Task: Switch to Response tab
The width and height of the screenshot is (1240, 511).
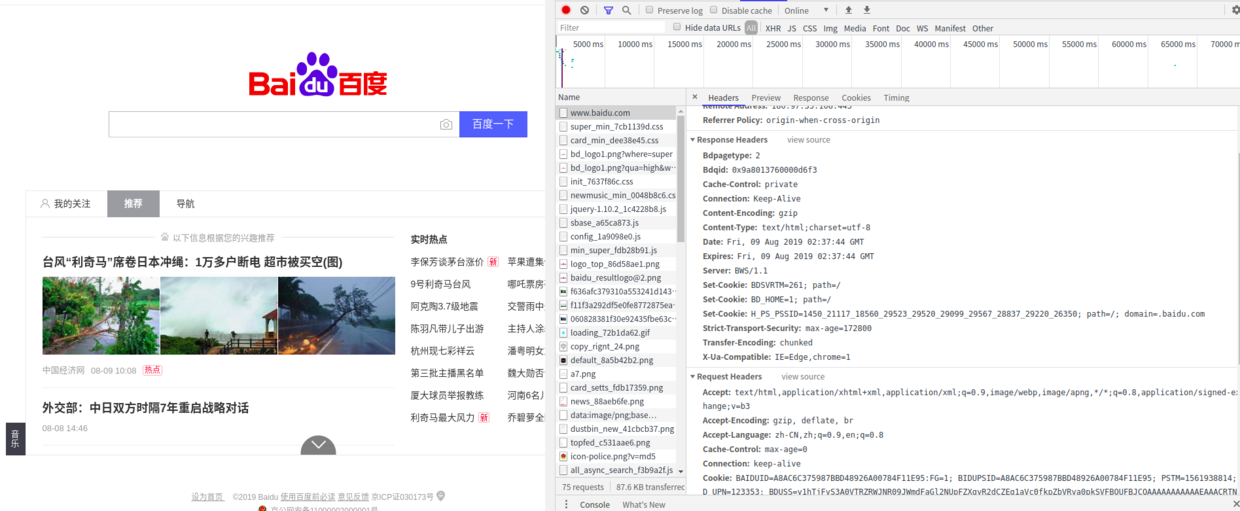Action: click(x=811, y=98)
